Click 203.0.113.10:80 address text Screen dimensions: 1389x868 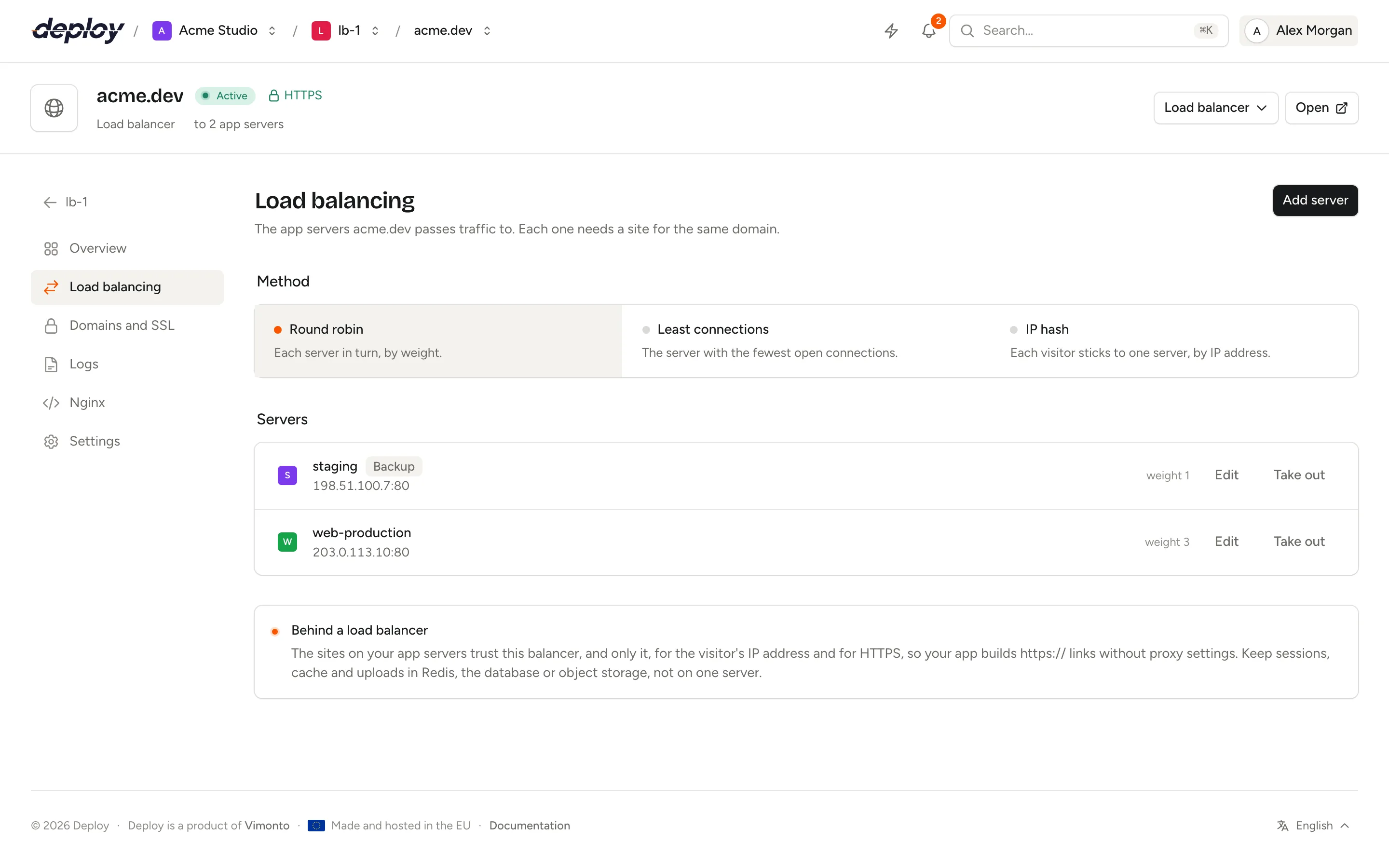pyautogui.click(x=361, y=552)
